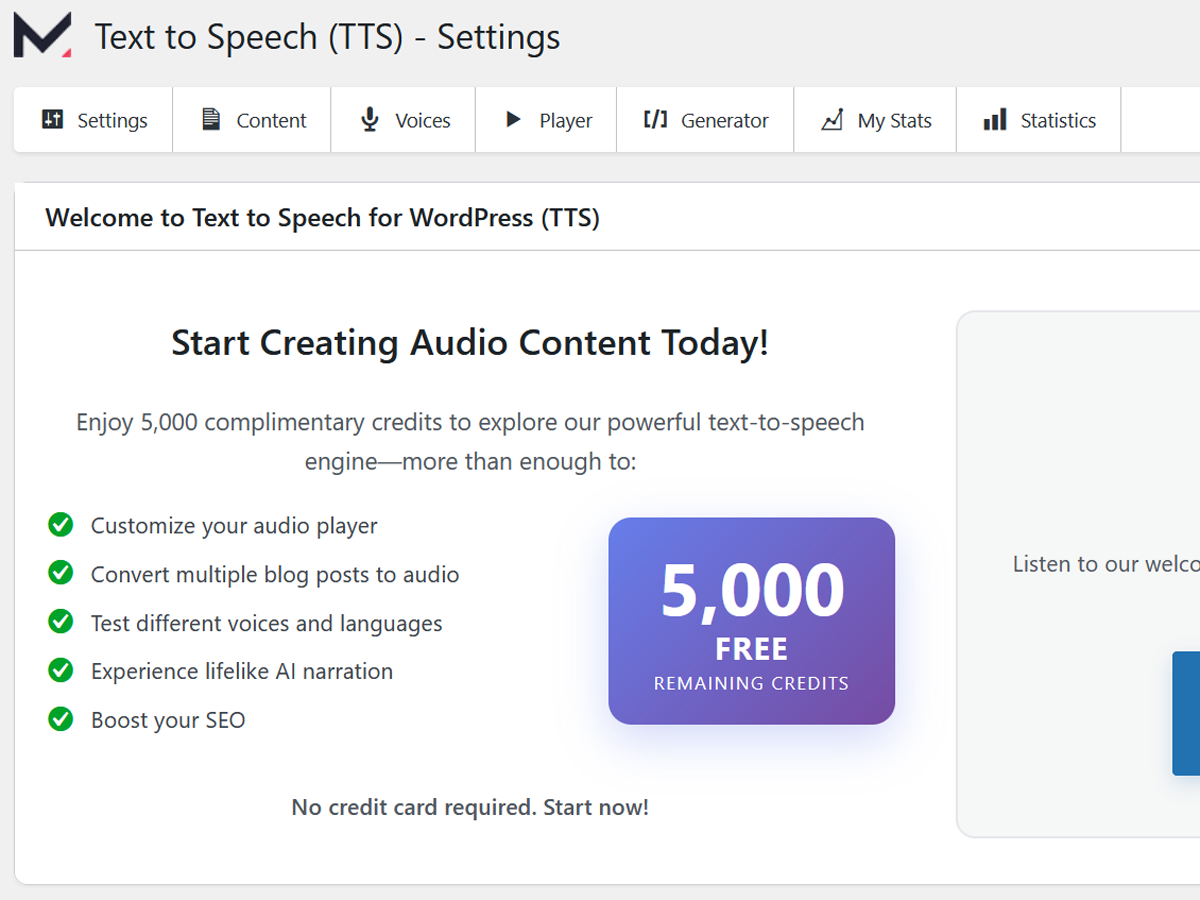Click the line chart icon on the My Stats tab

point(832,120)
